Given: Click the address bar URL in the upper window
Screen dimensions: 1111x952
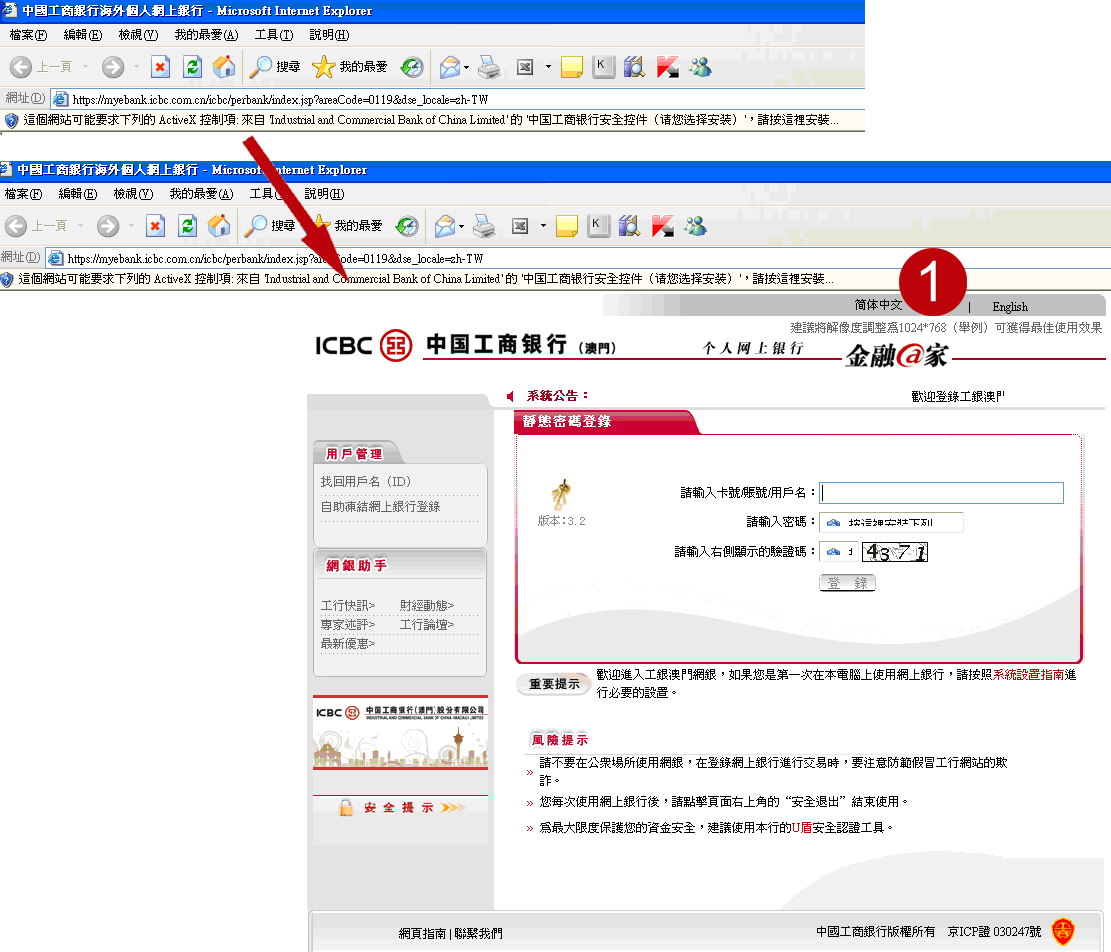Looking at the screenshot, I should click(x=281, y=100).
